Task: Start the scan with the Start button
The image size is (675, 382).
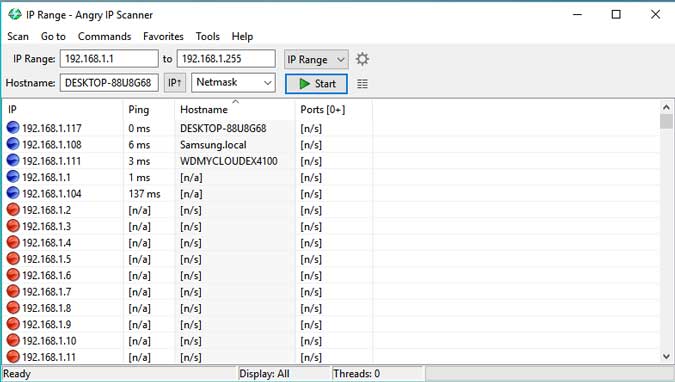Action: tap(316, 84)
